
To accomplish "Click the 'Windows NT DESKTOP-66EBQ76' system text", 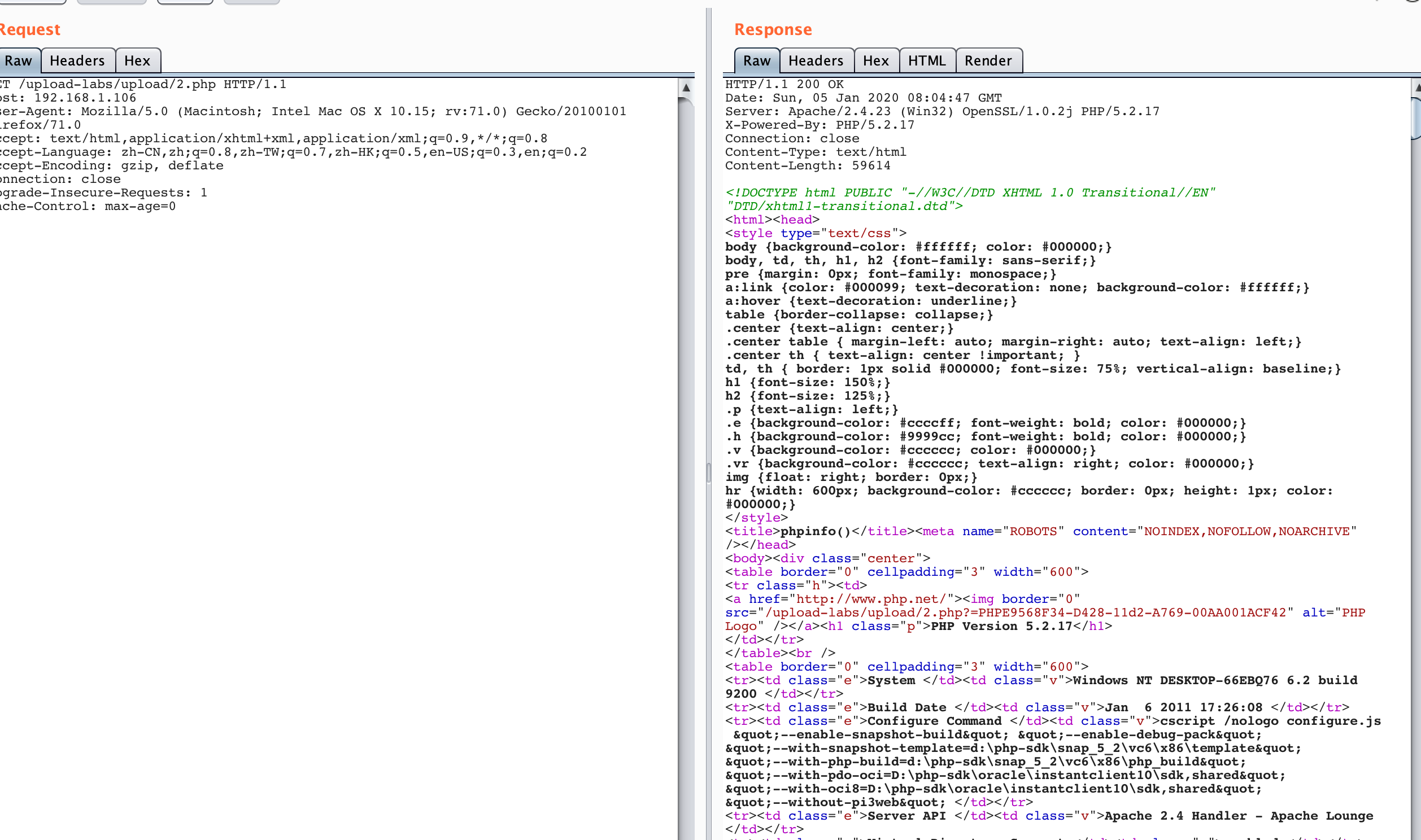I will [1176, 681].
